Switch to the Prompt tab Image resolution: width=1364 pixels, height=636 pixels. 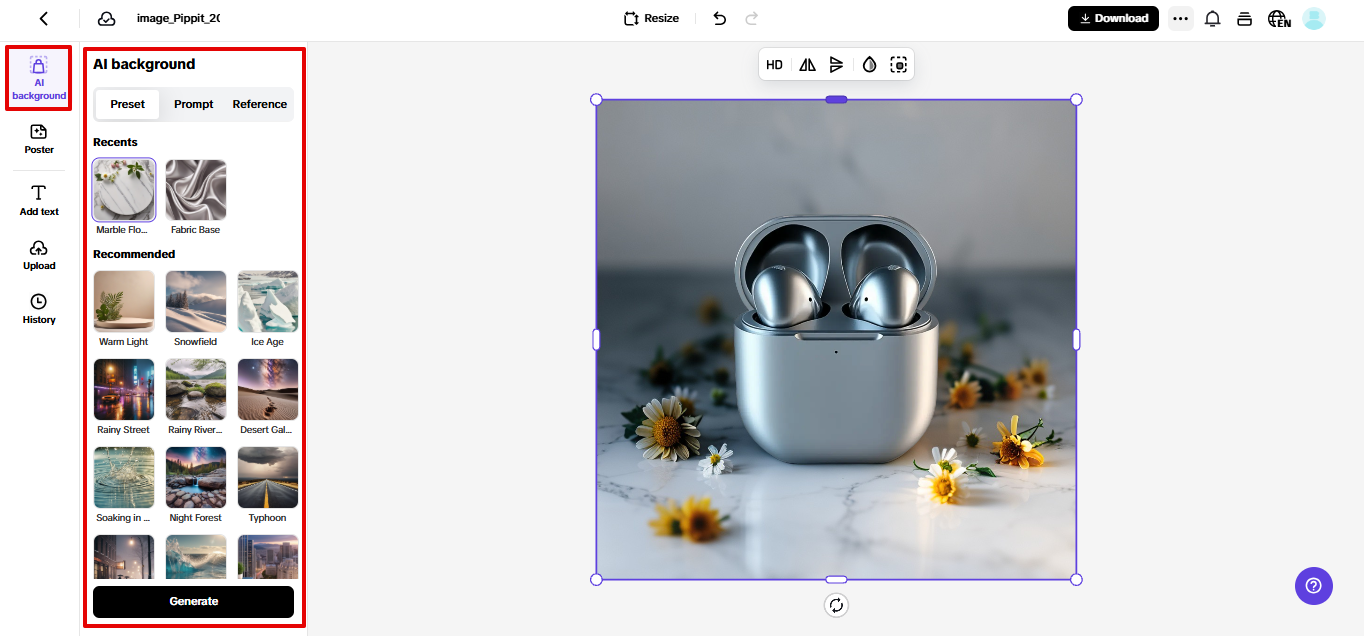(x=193, y=104)
